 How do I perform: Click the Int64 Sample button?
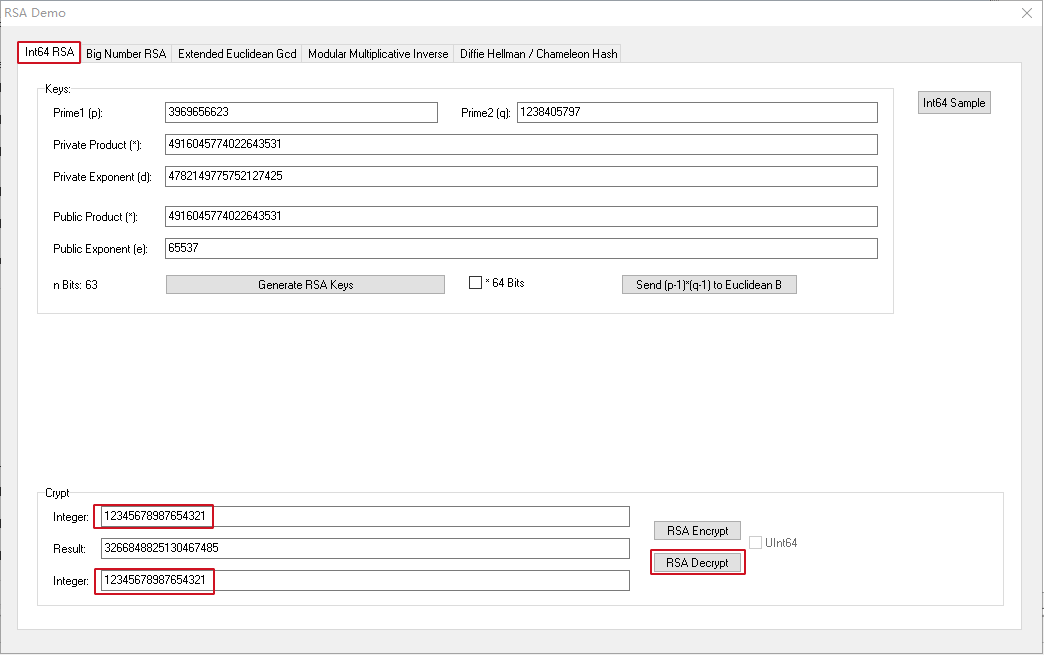click(x=954, y=103)
